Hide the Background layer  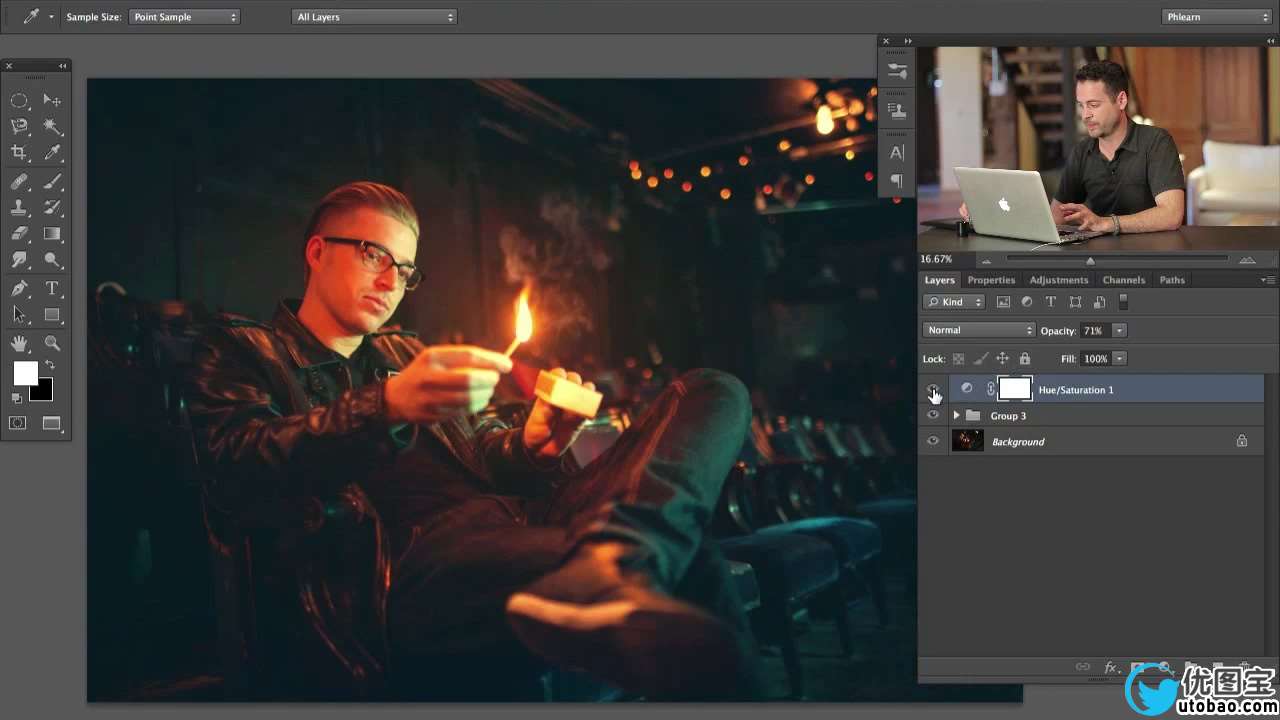tap(933, 441)
